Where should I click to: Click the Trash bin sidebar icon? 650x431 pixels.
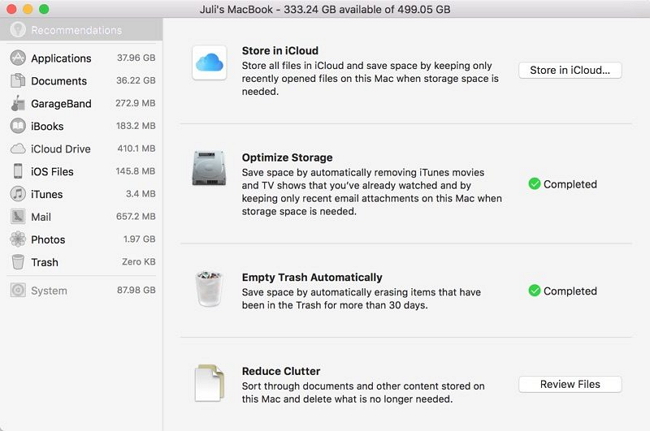(18, 262)
